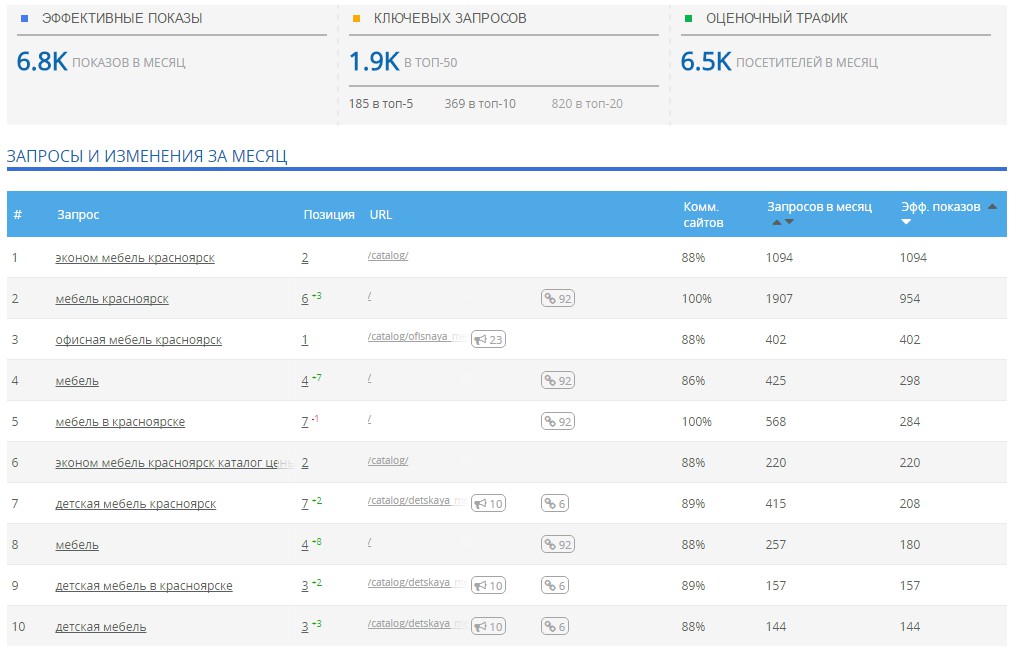Click '185 в топ-5' stat
The height and width of the screenshot is (655, 1024).
tap(381, 104)
